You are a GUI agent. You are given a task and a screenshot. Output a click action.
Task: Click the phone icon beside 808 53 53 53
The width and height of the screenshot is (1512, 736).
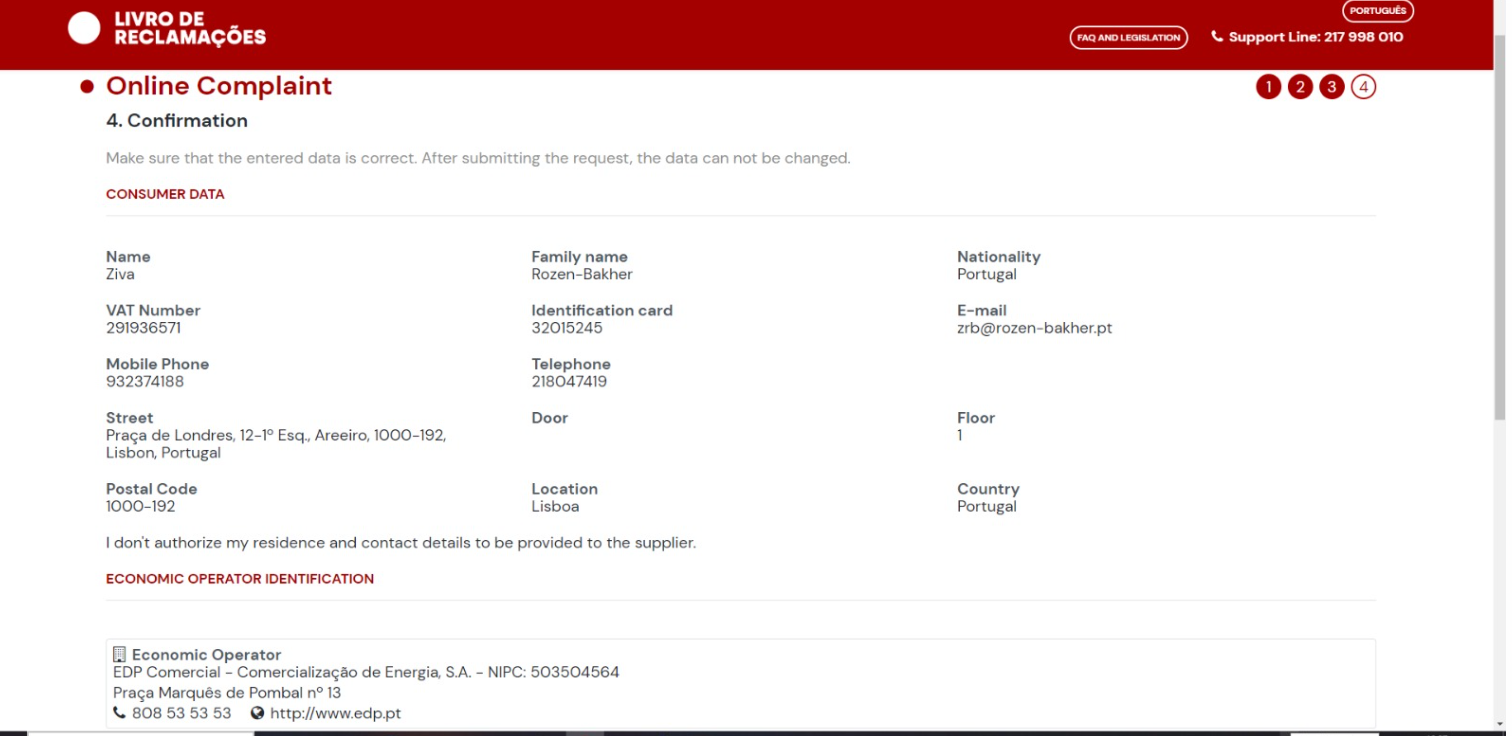click(x=120, y=713)
